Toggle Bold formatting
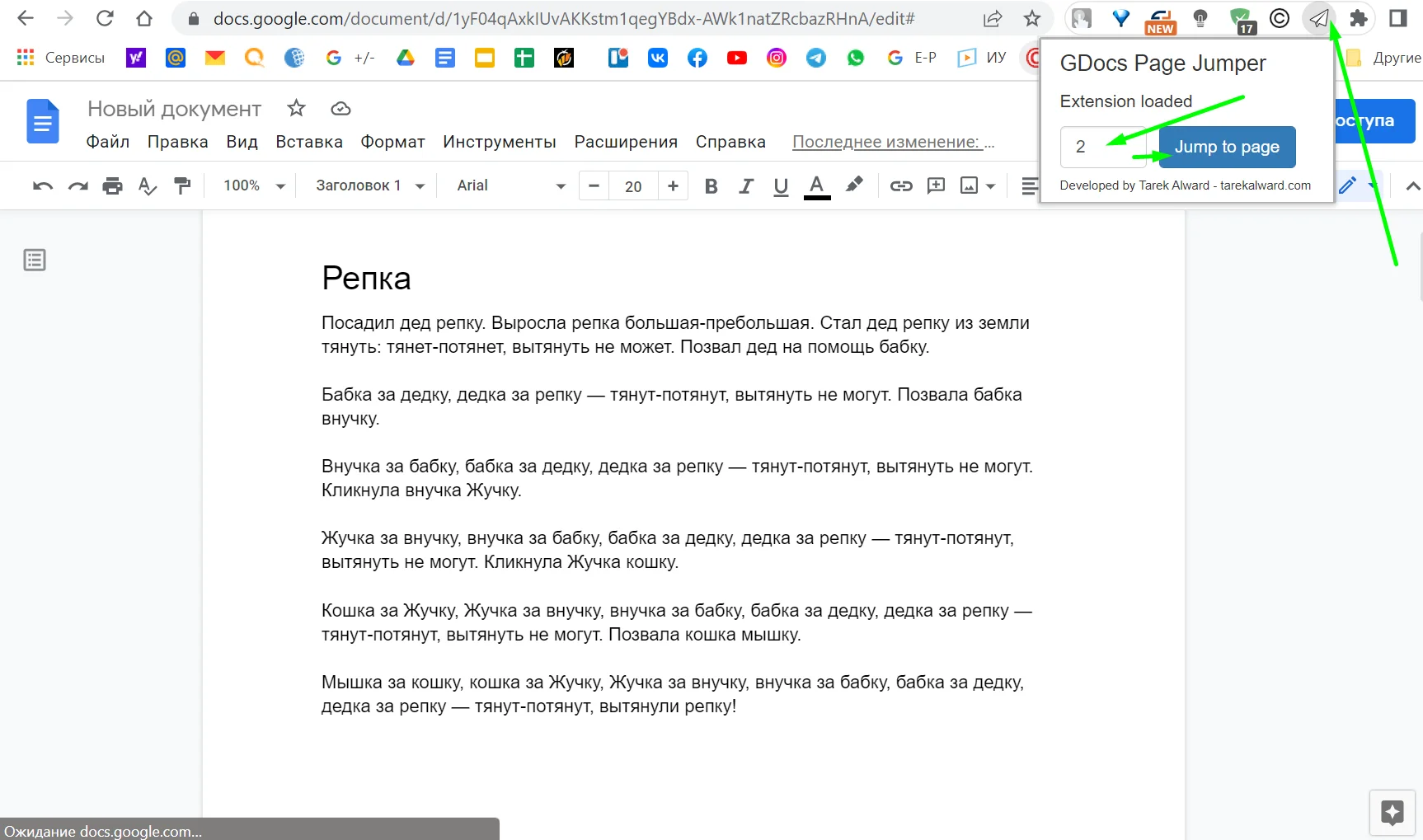Image resolution: width=1423 pixels, height=840 pixels. tap(711, 186)
